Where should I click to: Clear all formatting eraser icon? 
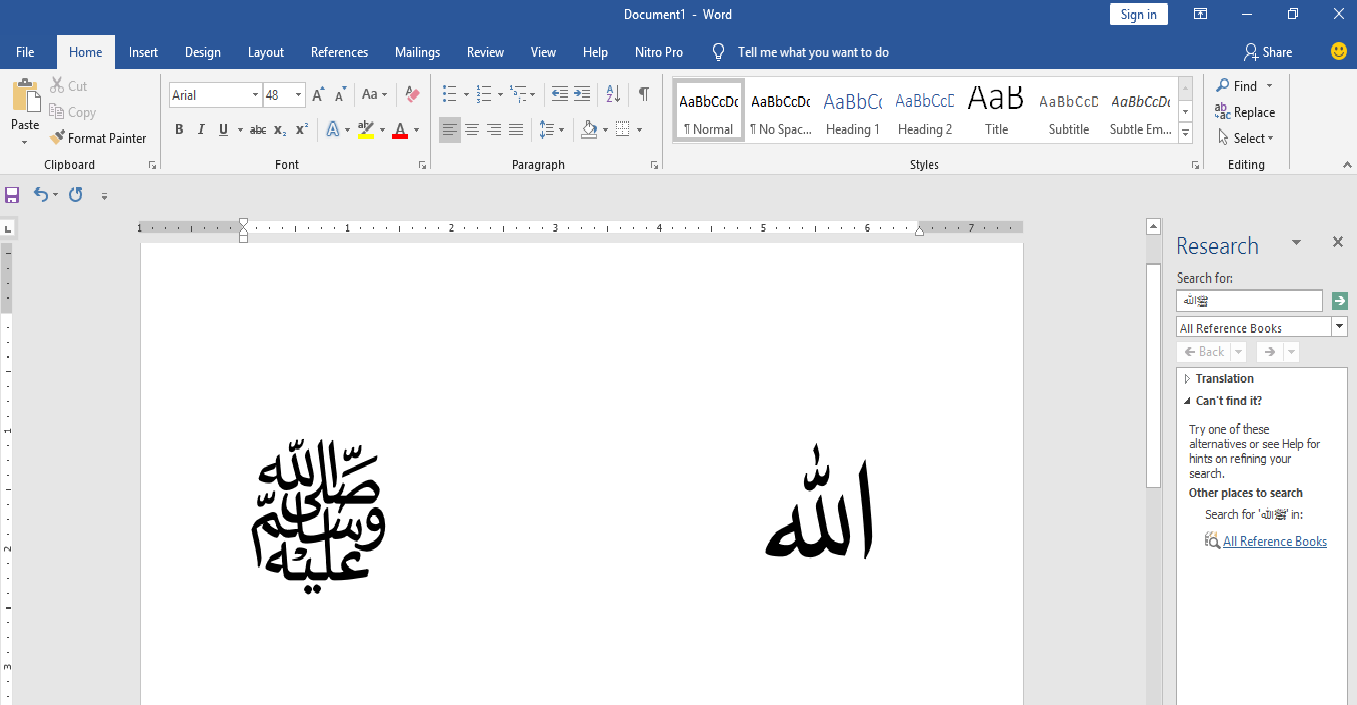[412, 95]
